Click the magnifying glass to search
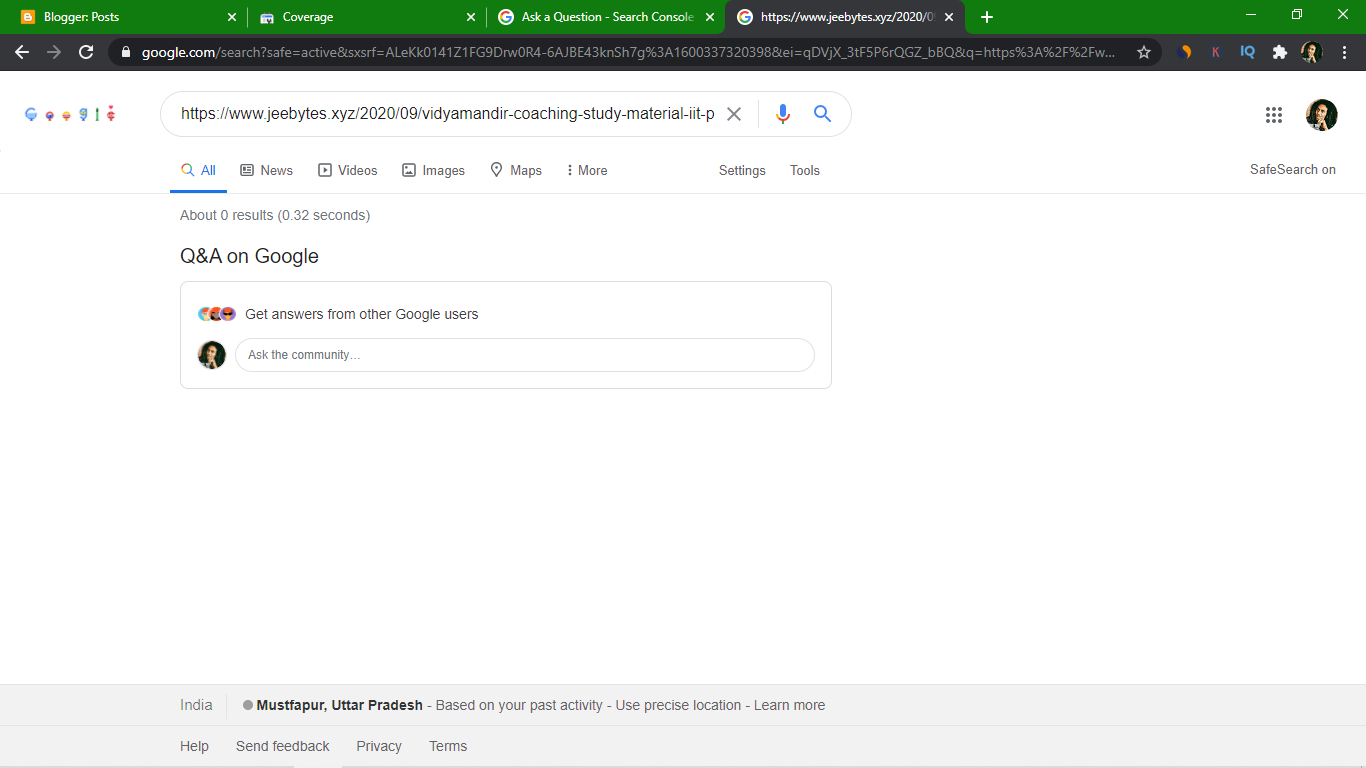Viewport: 1366px width, 768px height. [x=822, y=114]
